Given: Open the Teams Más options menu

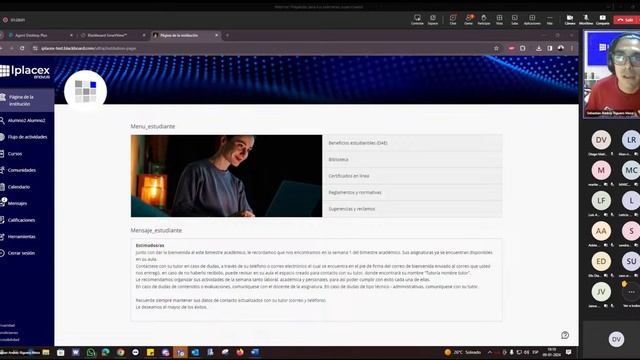Looking at the screenshot, I should 550,19.
